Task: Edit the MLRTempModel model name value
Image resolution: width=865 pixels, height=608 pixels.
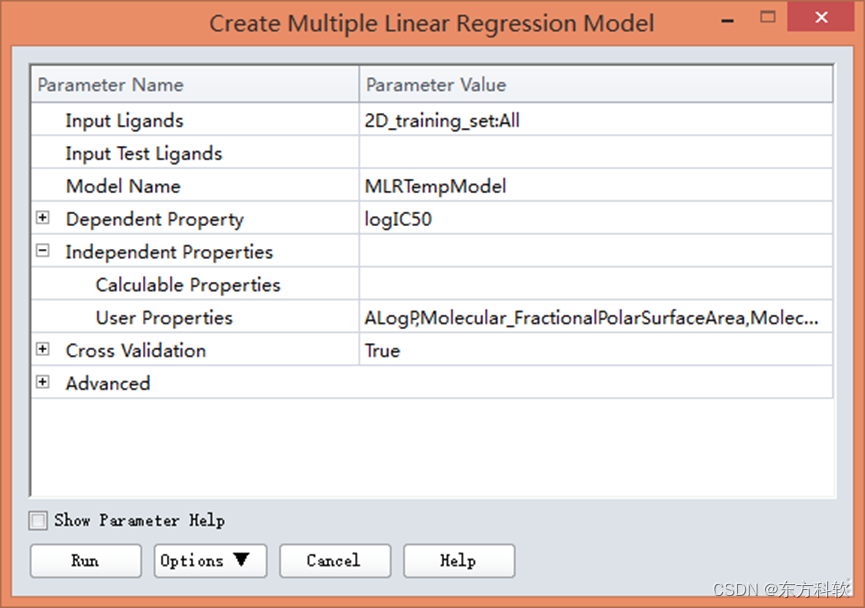Action: click(x=596, y=185)
